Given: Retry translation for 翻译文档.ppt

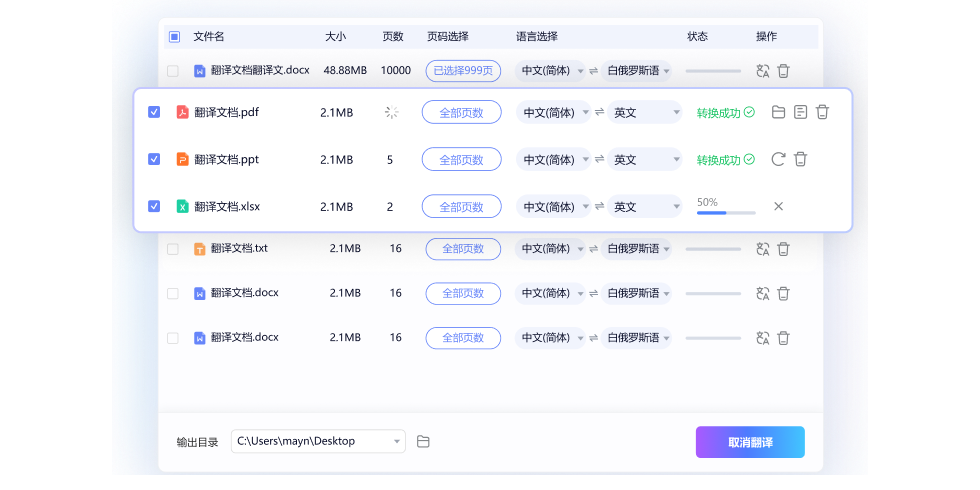Looking at the screenshot, I should click(779, 160).
